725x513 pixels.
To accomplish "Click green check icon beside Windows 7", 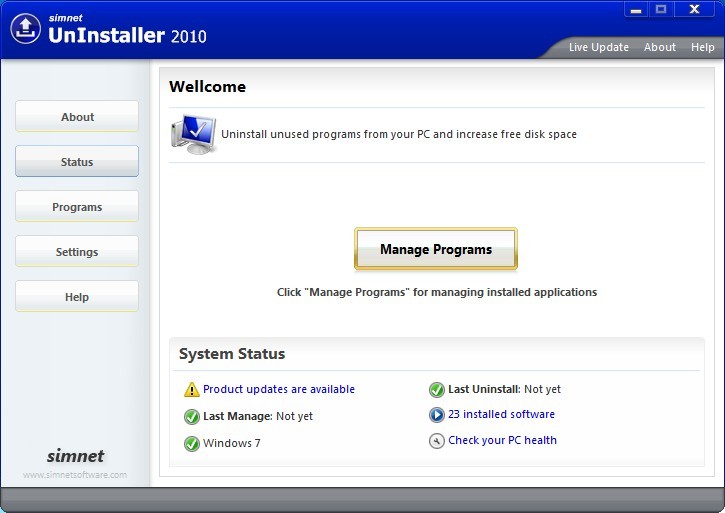I will [191, 444].
